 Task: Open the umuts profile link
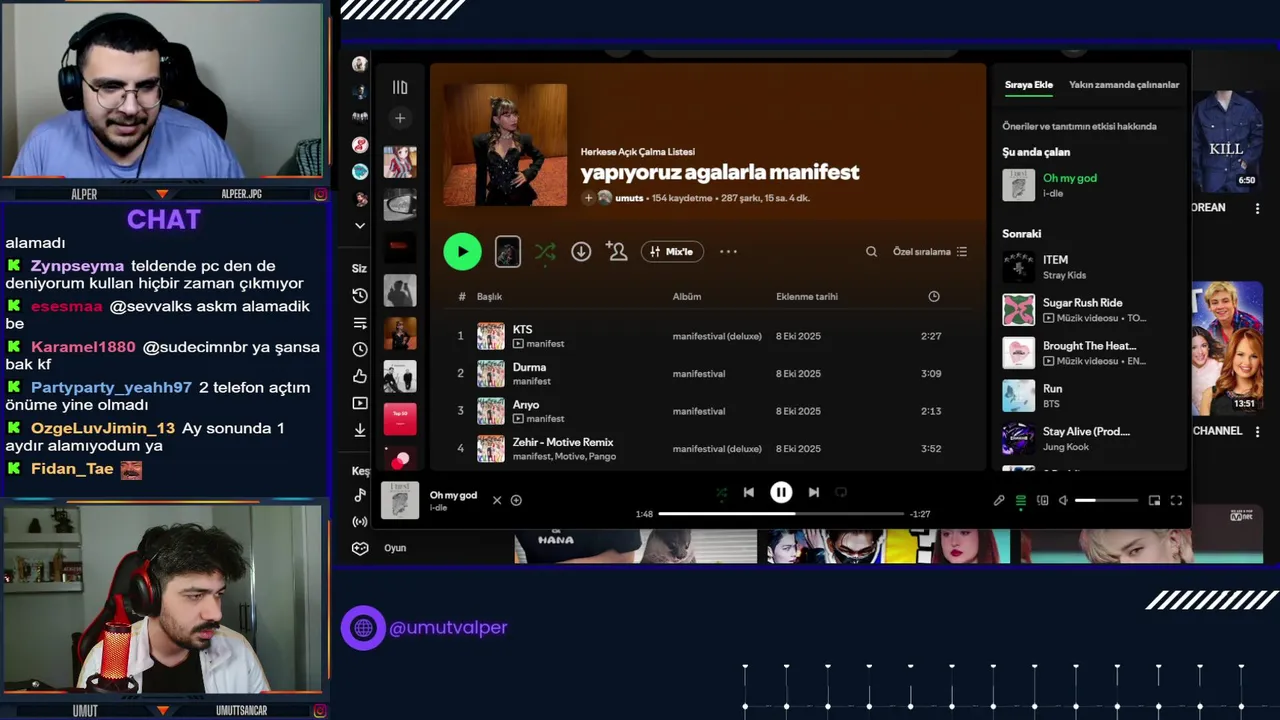[629, 198]
